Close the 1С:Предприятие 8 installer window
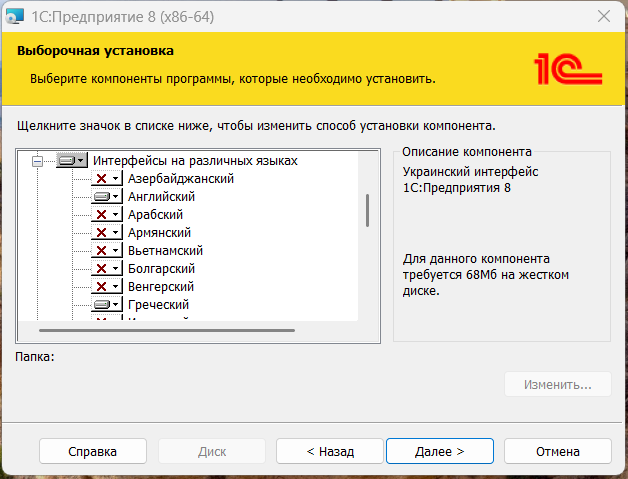Image resolution: width=628 pixels, height=479 pixels. pyautogui.click(x=604, y=16)
